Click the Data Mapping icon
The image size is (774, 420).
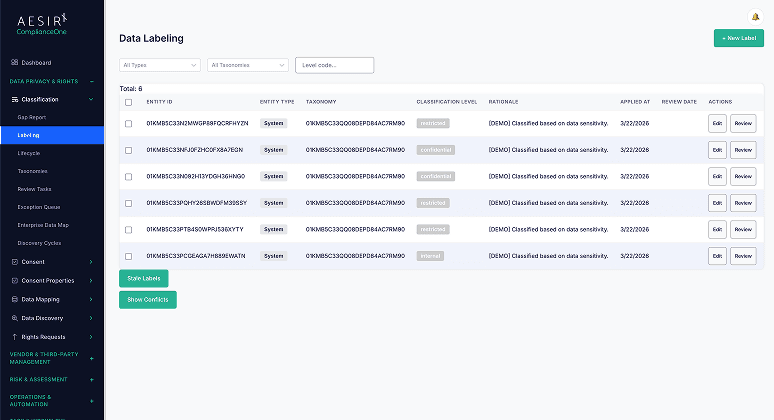pyautogui.click(x=13, y=299)
